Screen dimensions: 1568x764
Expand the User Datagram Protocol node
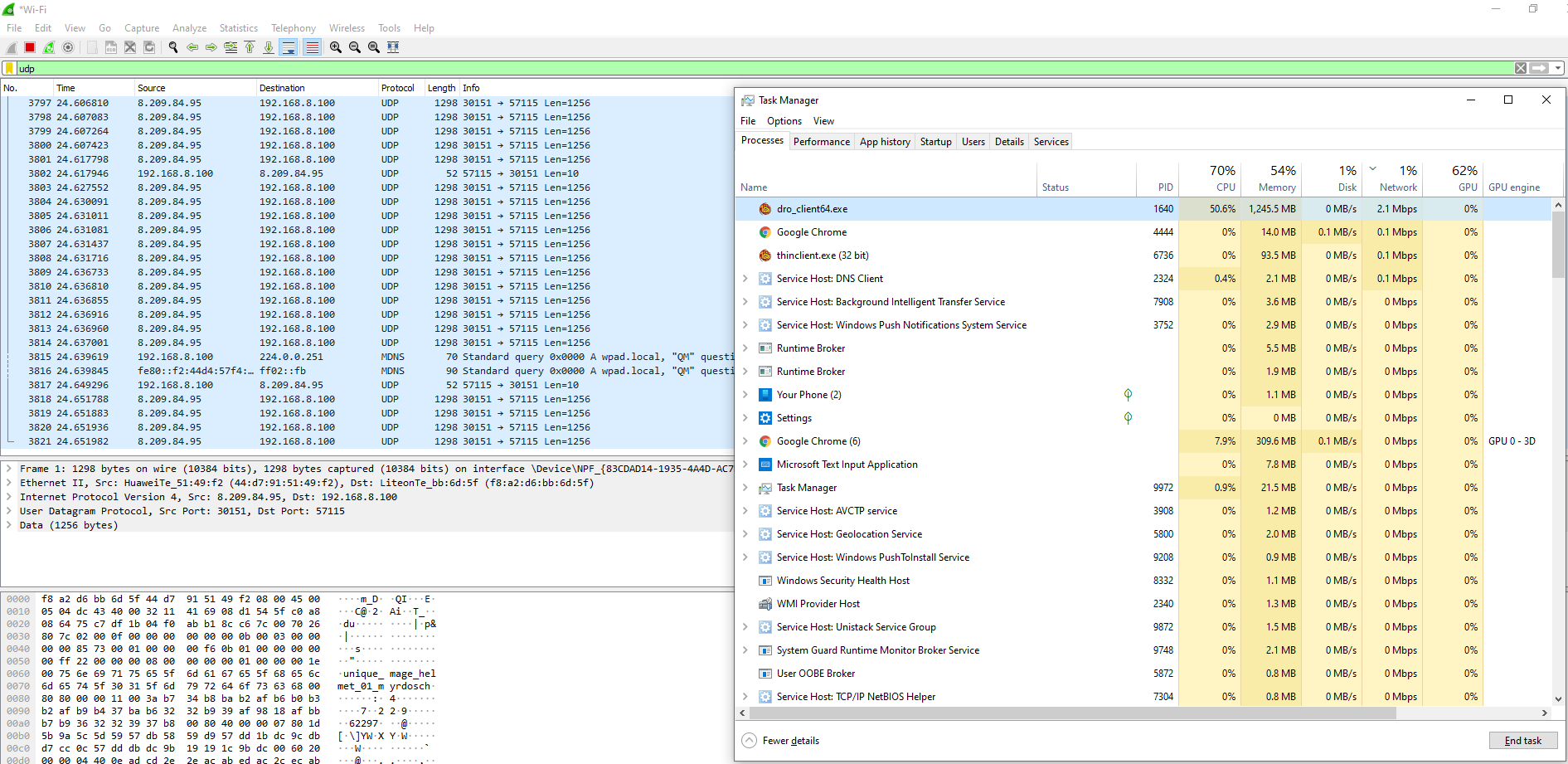[x=9, y=511]
